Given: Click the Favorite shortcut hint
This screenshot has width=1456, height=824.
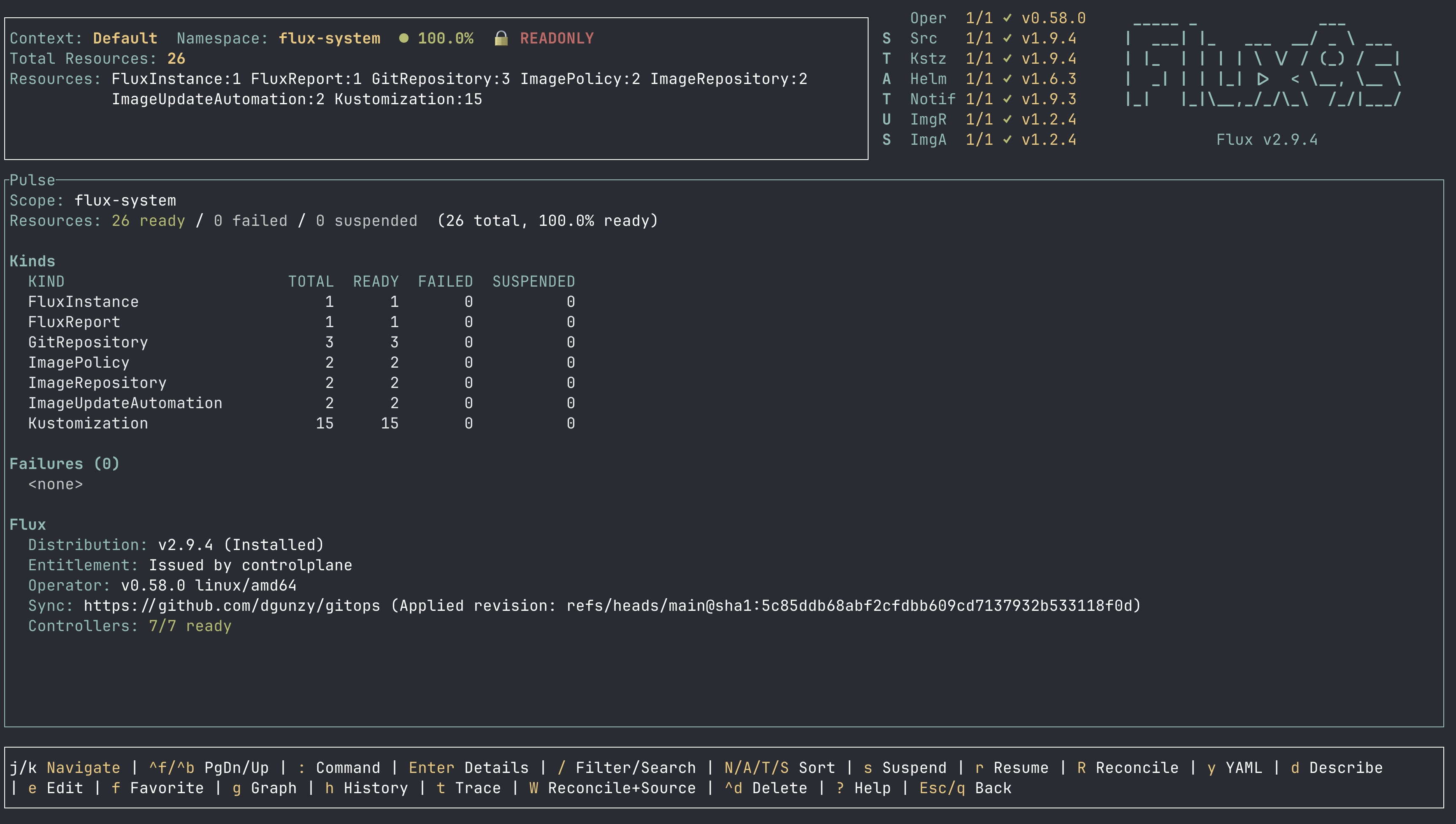Looking at the screenshot, I should [x=158, y=789].
